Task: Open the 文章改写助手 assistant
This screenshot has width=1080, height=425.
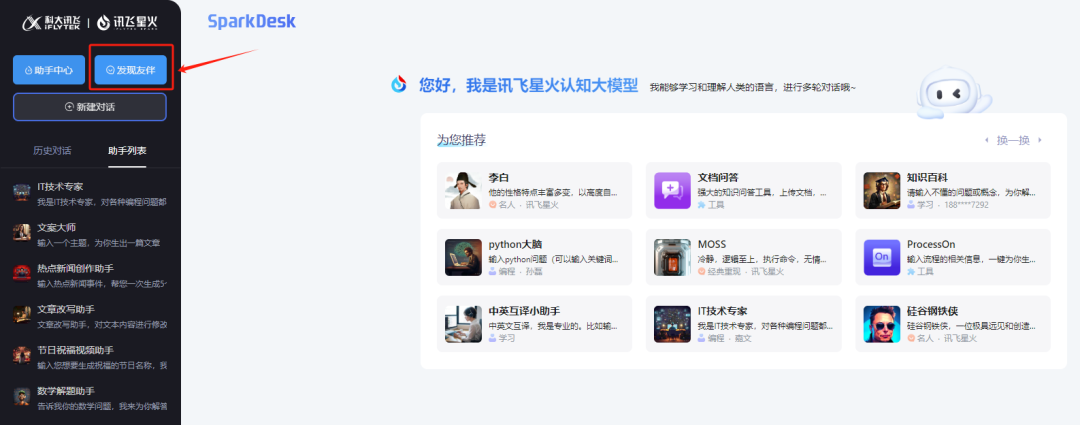Action: (x=90, y=315)
